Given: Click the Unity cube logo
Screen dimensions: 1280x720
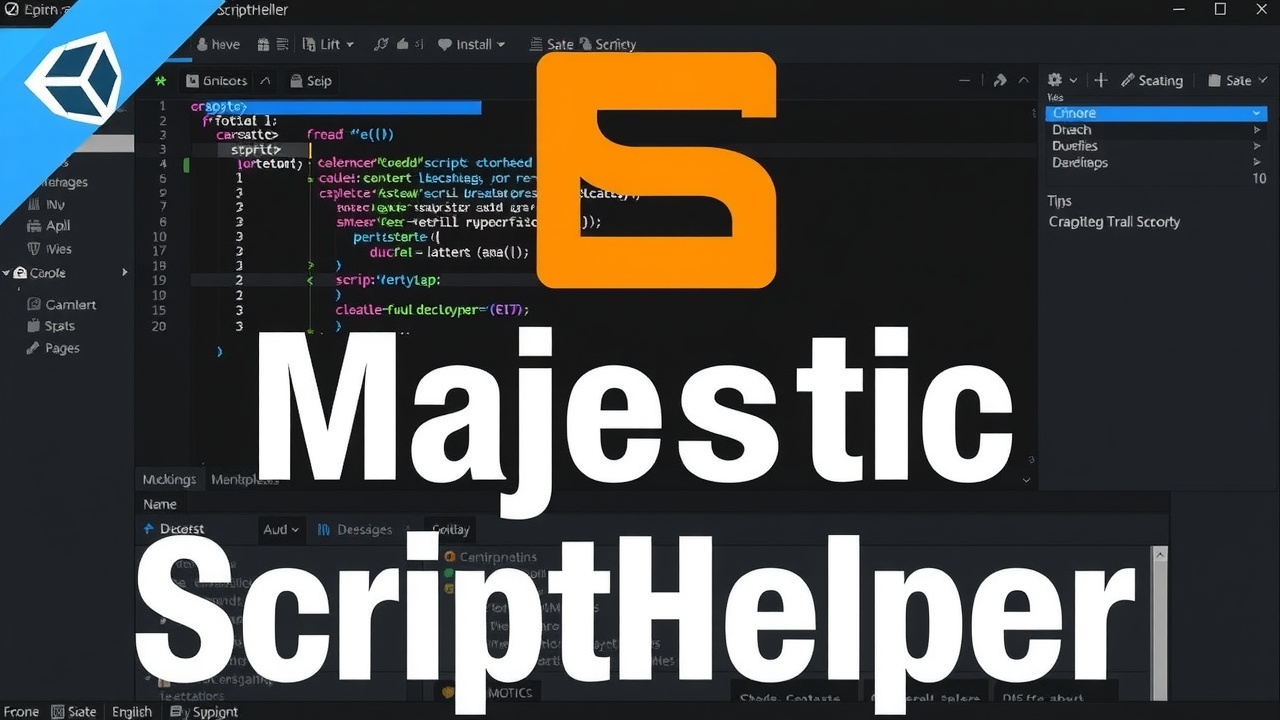Looking at the screenshot, I should click(72, 77).
